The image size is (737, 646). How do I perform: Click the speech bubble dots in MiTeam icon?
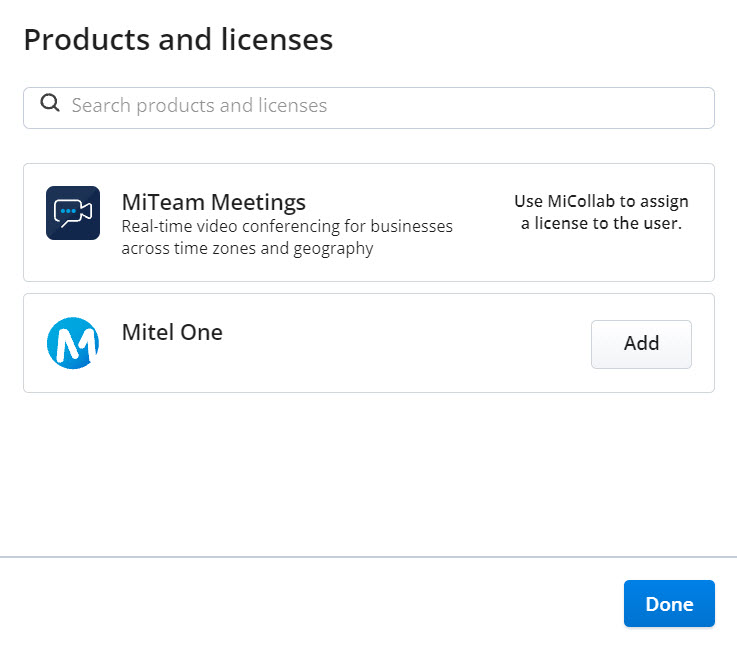click(66, 212)
